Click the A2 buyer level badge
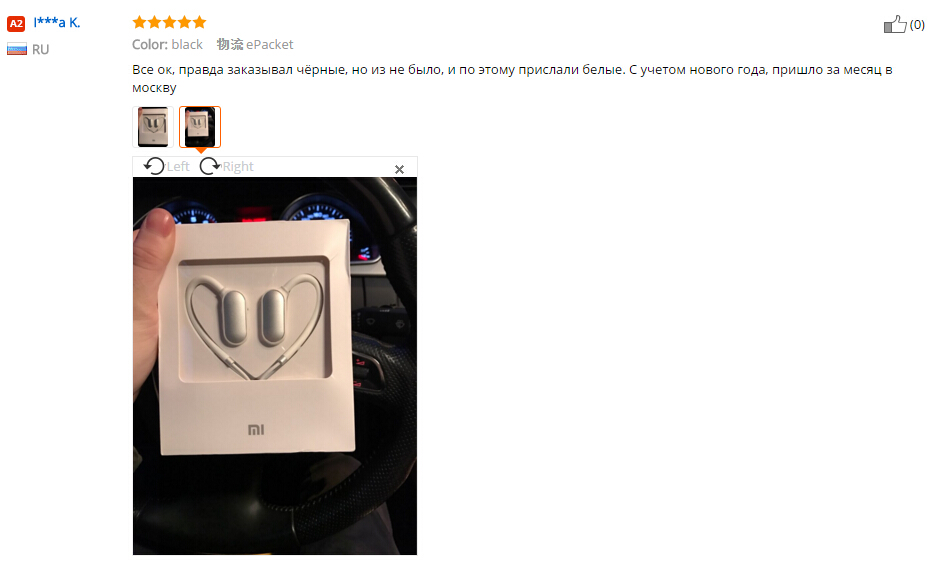This screenshot has height=564, width=933. (x=16, y=24)
